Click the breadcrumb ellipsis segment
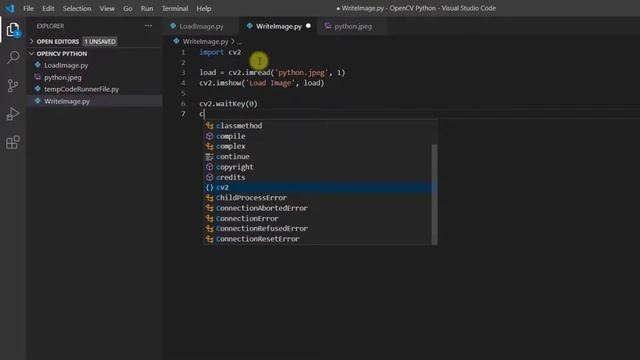640x360 pixels. [x=240, y=42]
